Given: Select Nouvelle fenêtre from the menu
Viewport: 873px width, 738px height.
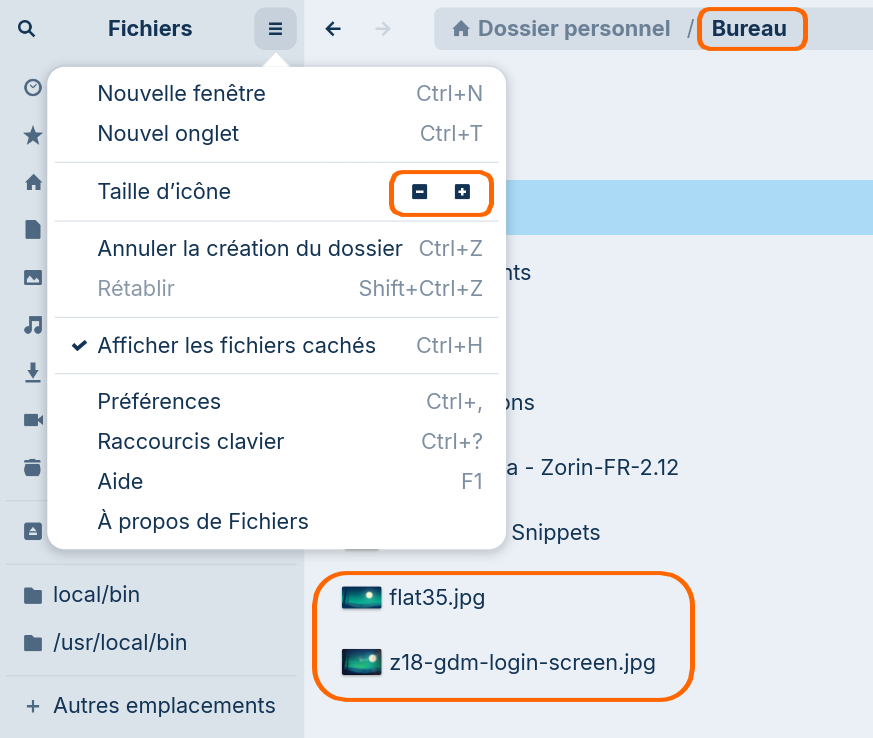Looking at the screenshot, I should (x=181, y=94).
